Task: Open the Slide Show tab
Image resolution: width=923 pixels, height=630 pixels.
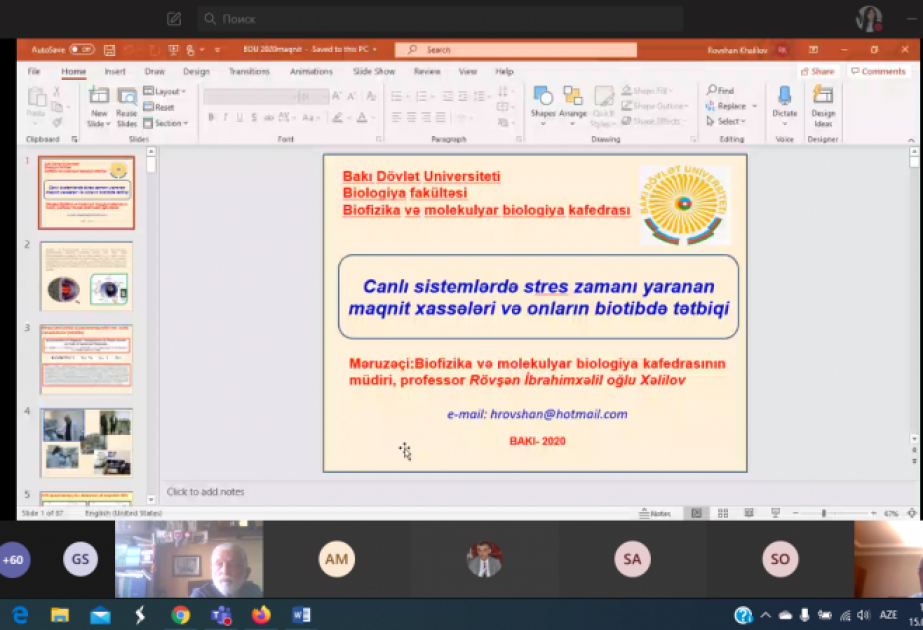Action: coord(374,71)
